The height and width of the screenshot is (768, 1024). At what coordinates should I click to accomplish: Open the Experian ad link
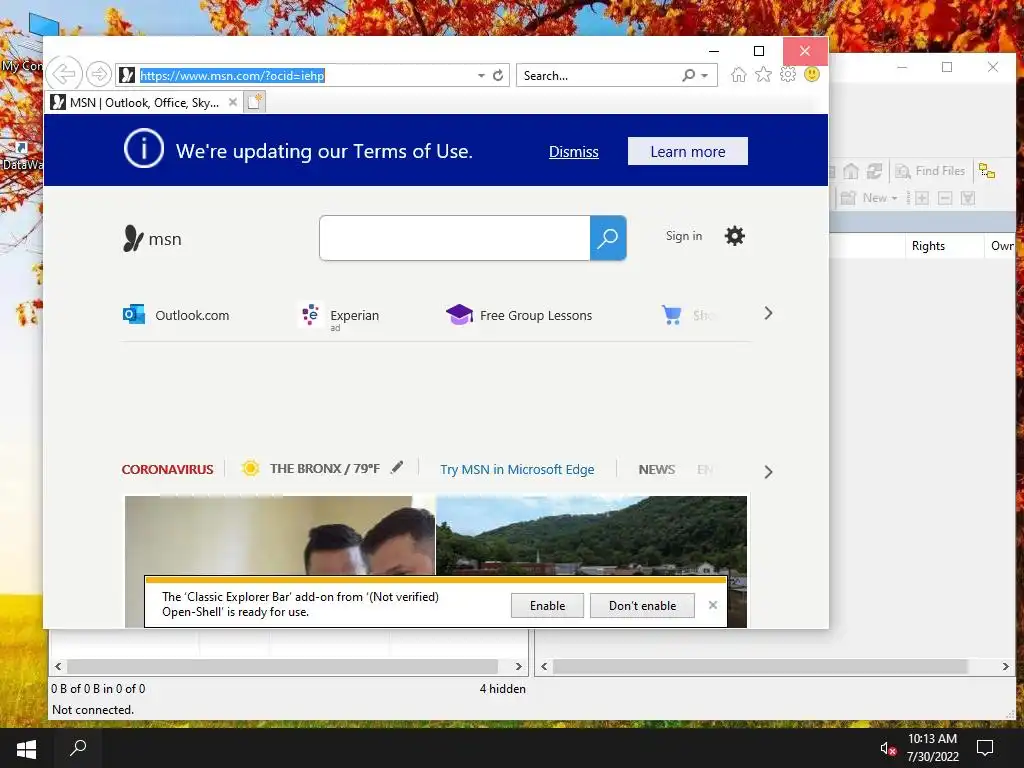point(339,316)
